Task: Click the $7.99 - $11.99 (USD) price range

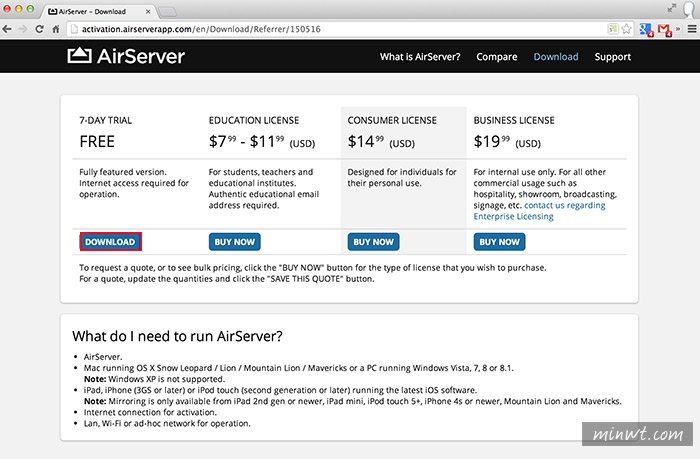Action: click(x=262, y=142)
